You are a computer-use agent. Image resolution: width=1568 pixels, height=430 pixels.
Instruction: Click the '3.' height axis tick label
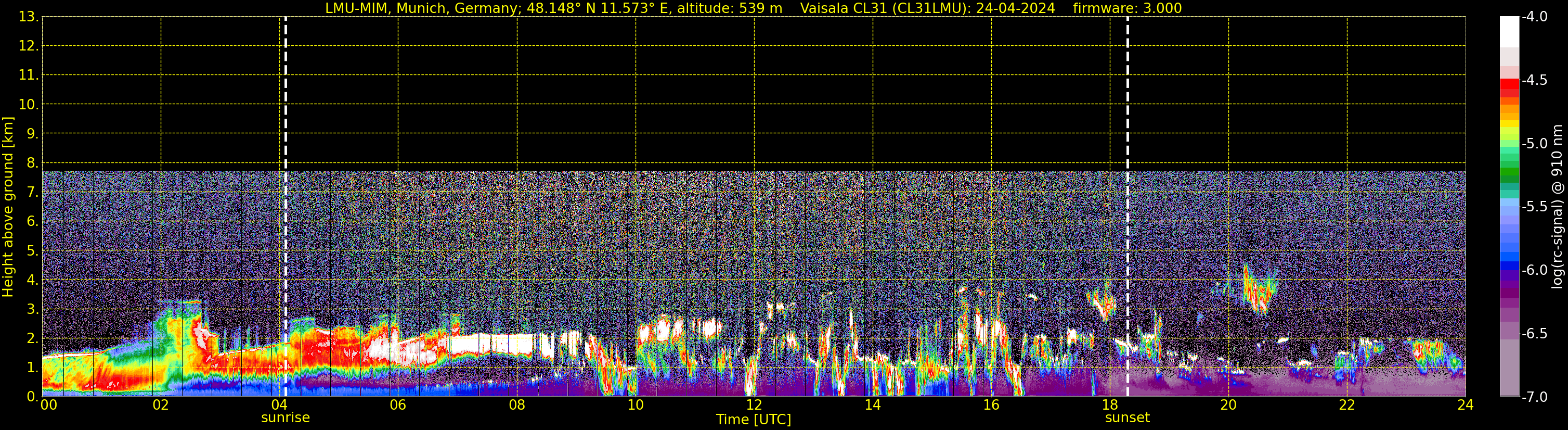point(32,309)
